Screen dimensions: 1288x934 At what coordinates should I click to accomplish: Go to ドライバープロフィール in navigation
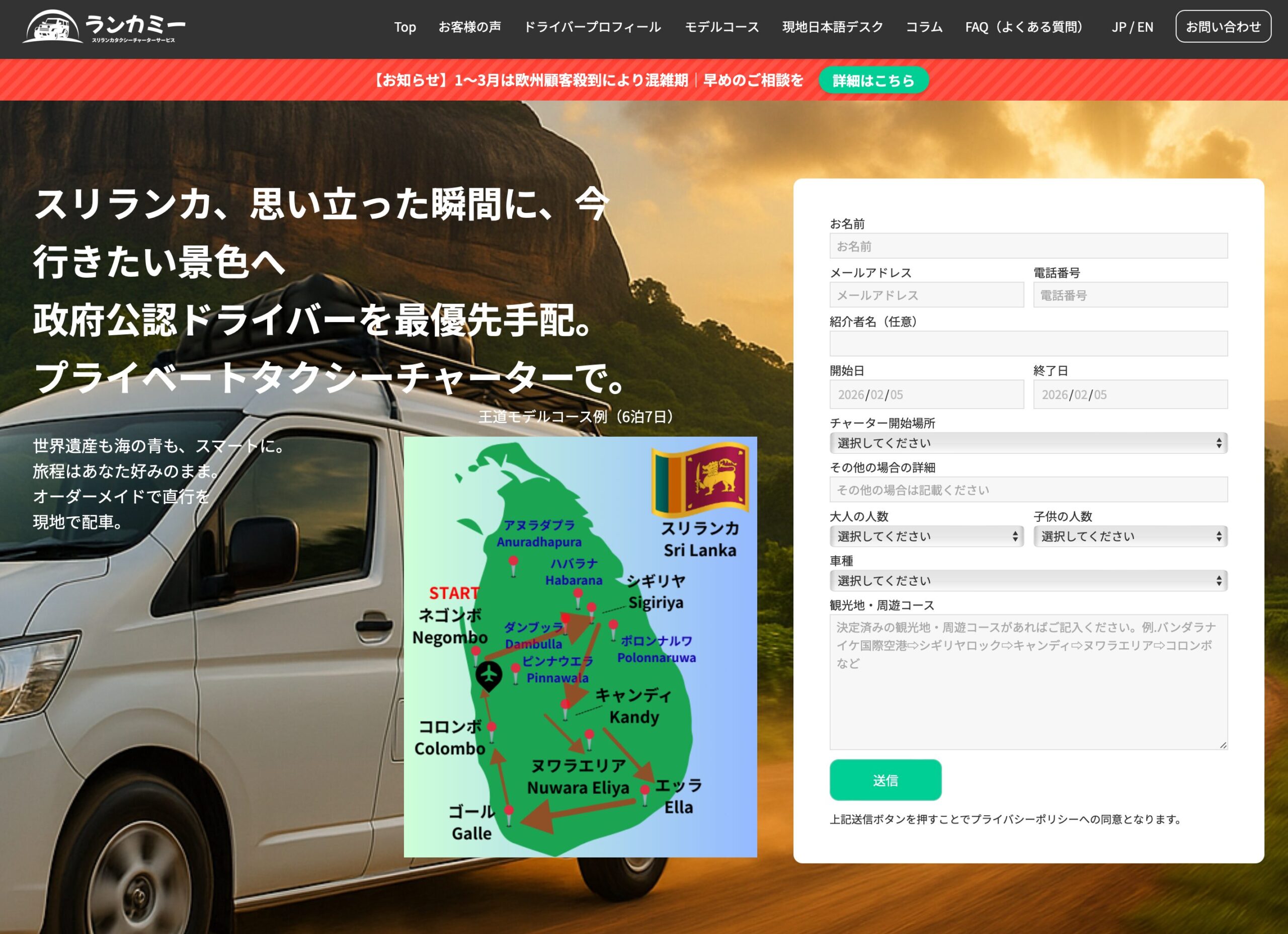pyautogui.click(x=592, y=27)
